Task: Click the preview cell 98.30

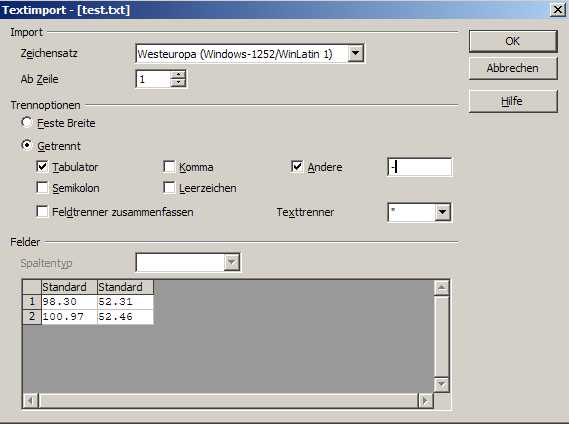Action: click(69, 302)
